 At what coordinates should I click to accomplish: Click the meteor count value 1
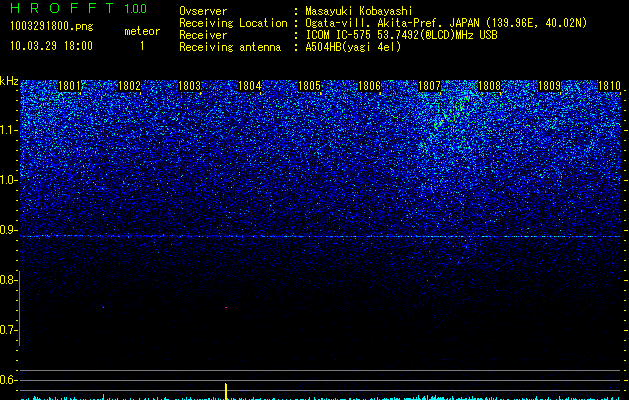tap(142, 46)
